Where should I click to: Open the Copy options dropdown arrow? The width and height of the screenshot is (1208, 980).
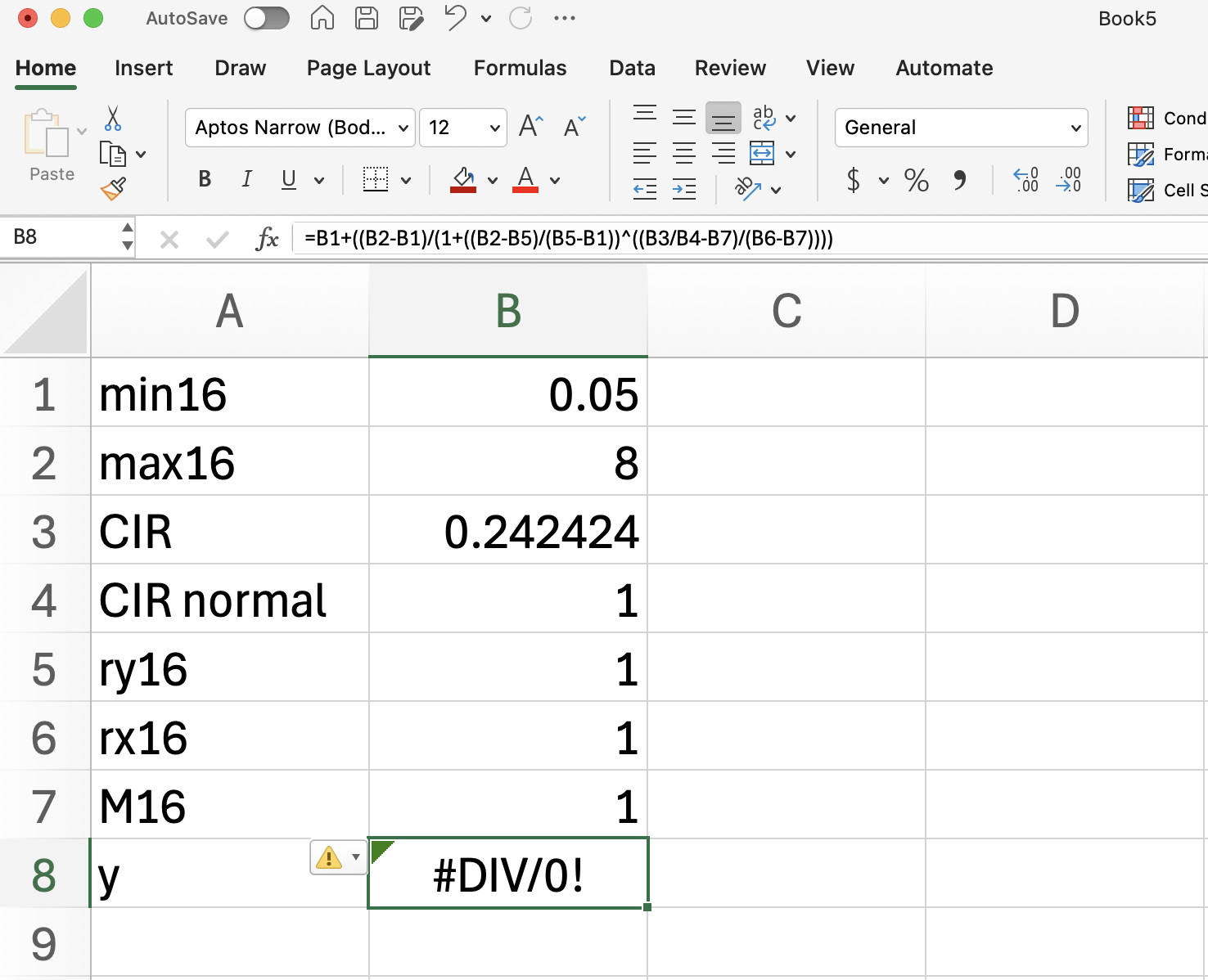(x=141, y=154)
